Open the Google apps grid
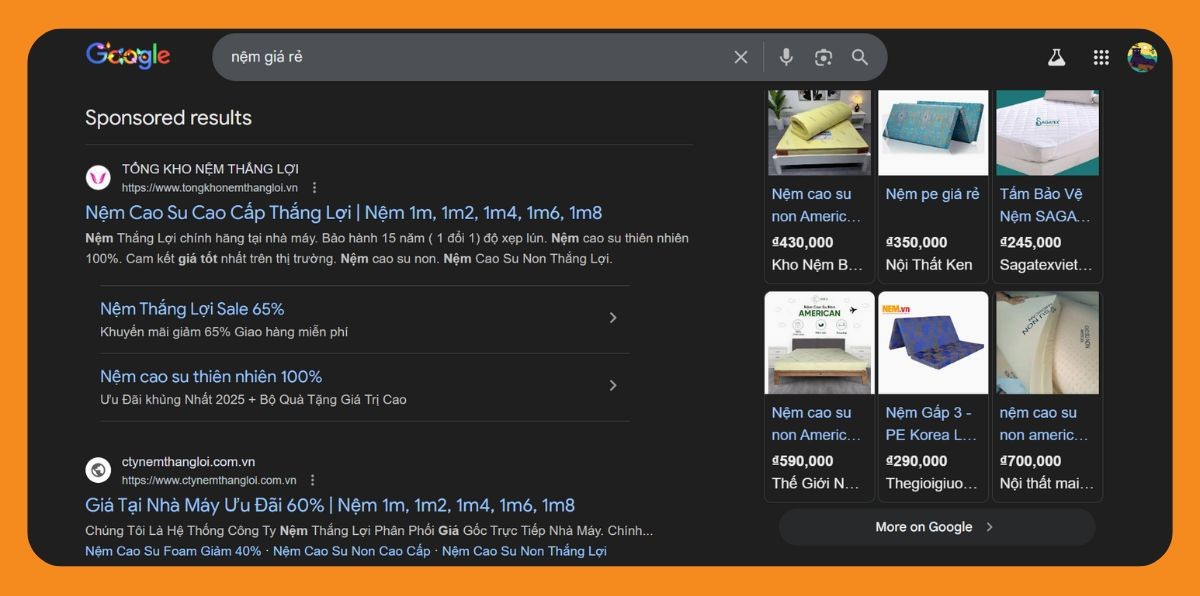Screen dimensions: 1200x596 (1101, 57)
